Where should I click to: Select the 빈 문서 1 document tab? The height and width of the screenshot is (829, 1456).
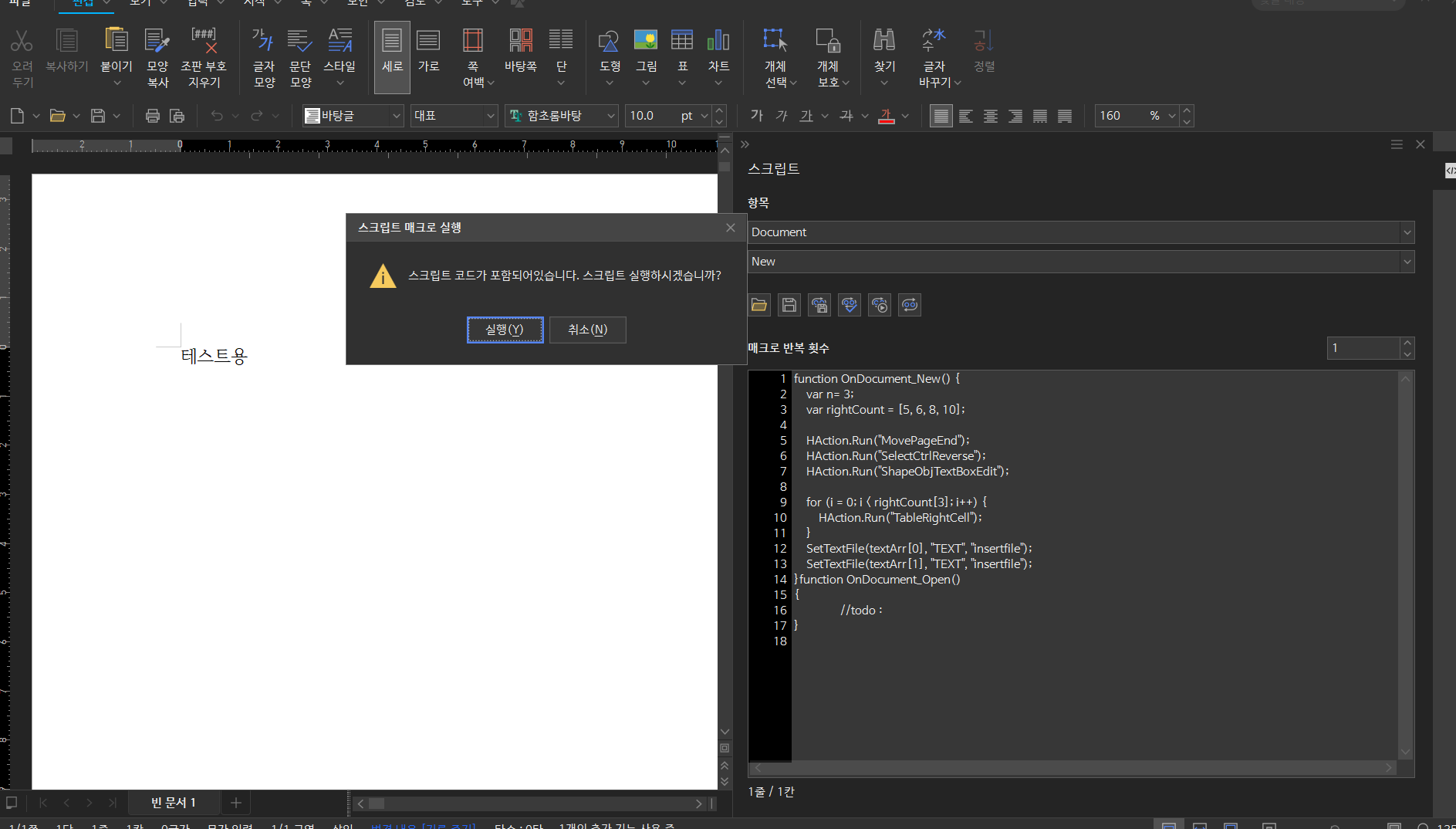[174, 803]
